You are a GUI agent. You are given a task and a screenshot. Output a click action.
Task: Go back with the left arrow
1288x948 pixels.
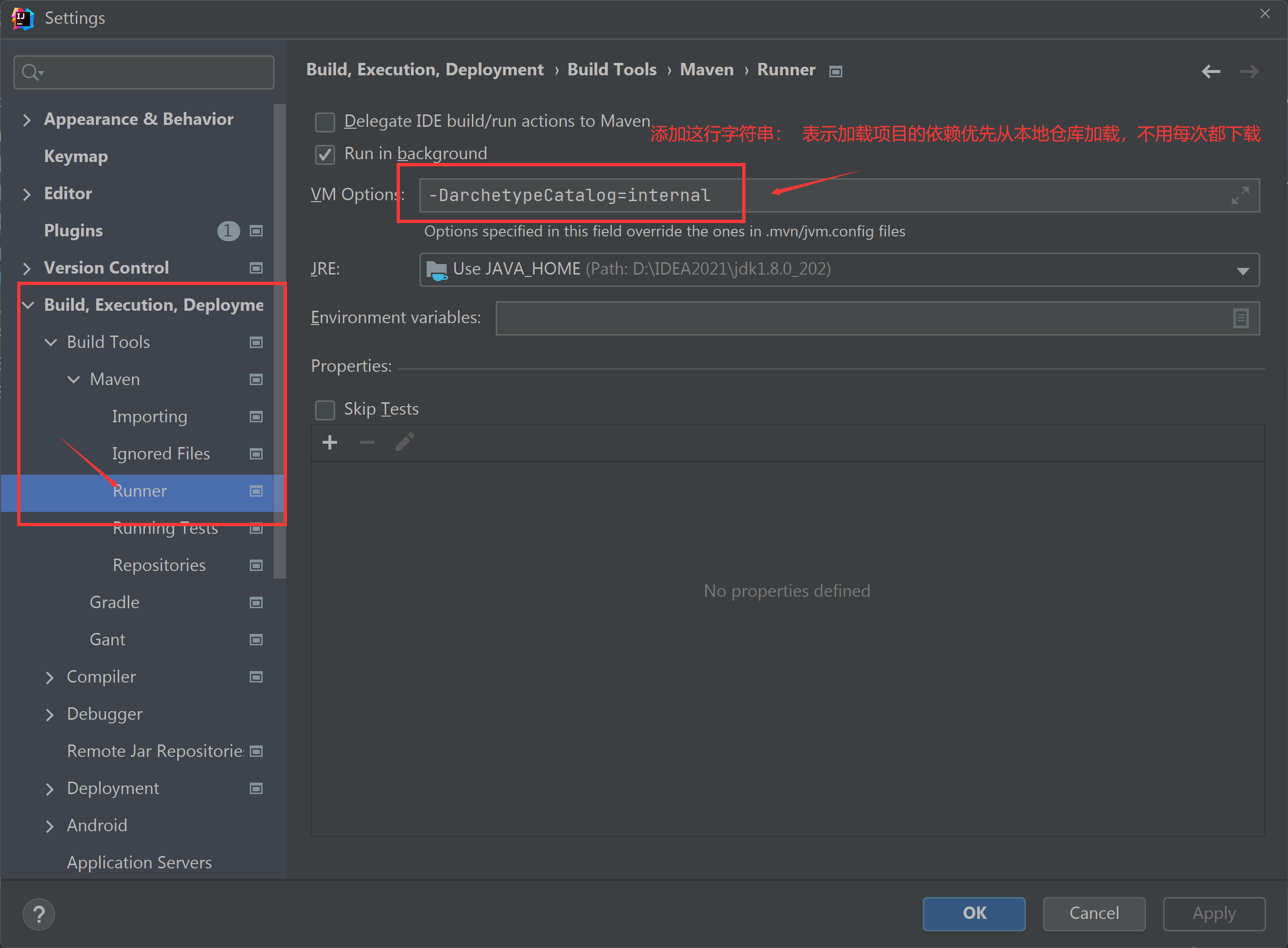[x=1210, y=71]
